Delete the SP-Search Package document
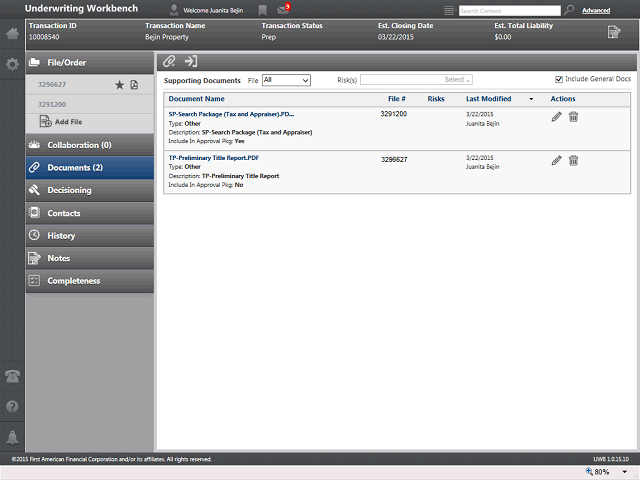 tap(573, 117)
